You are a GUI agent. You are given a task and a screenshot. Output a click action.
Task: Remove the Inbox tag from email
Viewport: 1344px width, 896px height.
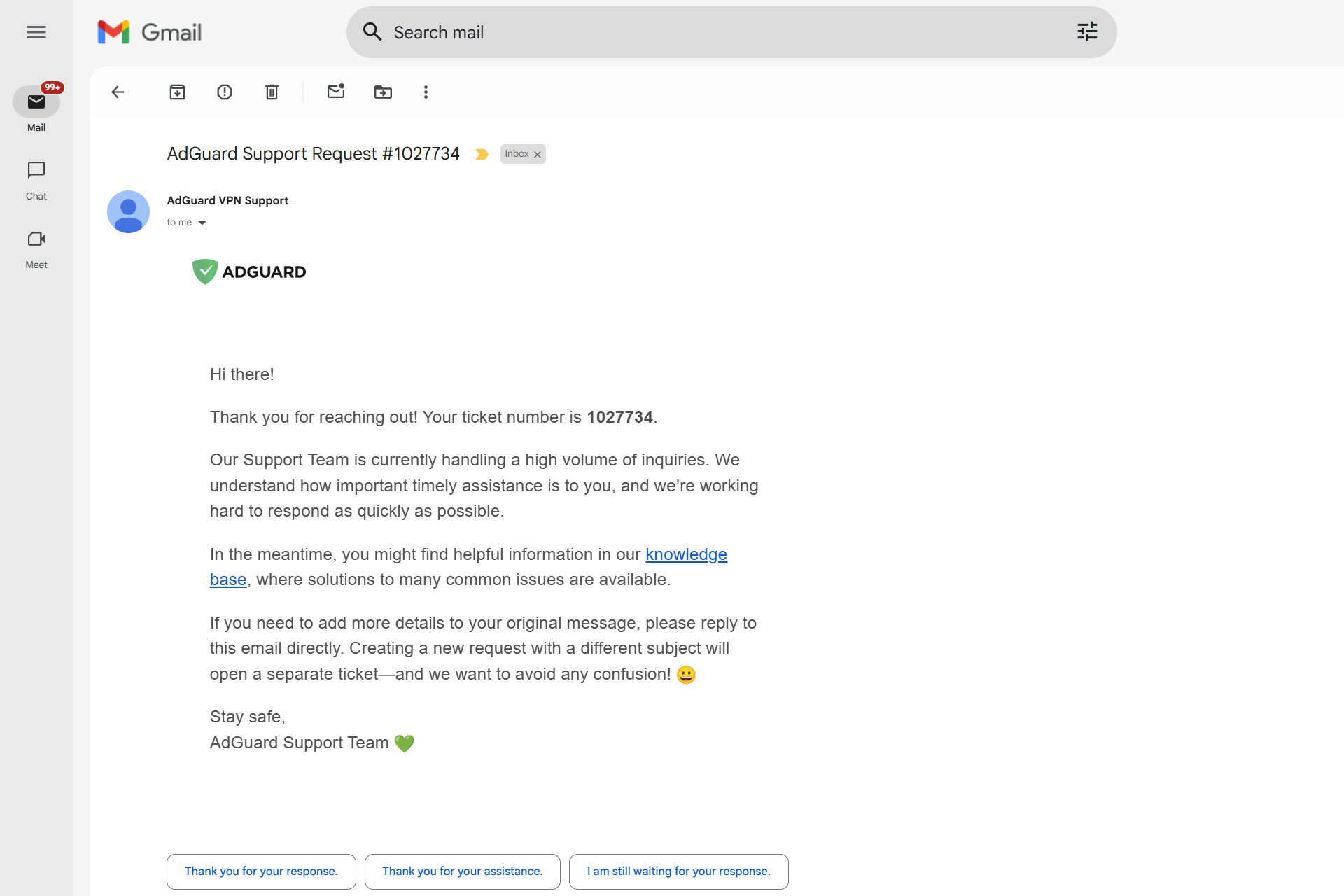pos(535,154)
